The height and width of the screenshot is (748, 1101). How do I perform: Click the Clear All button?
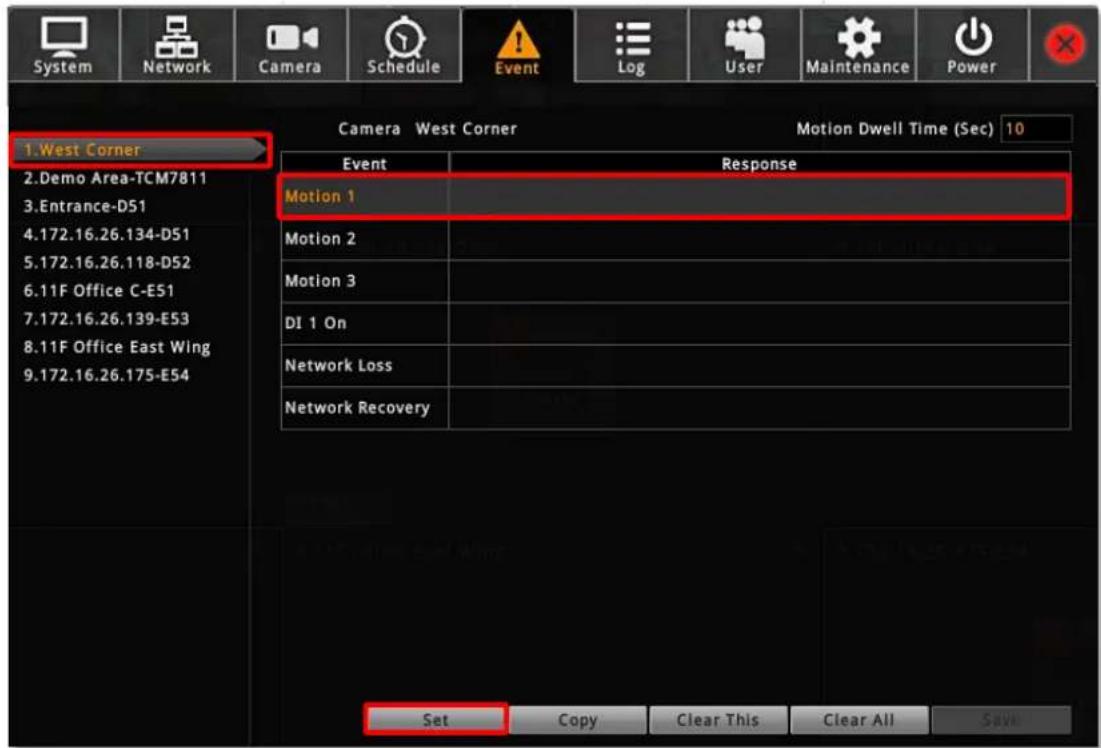[x=859, y=720]
